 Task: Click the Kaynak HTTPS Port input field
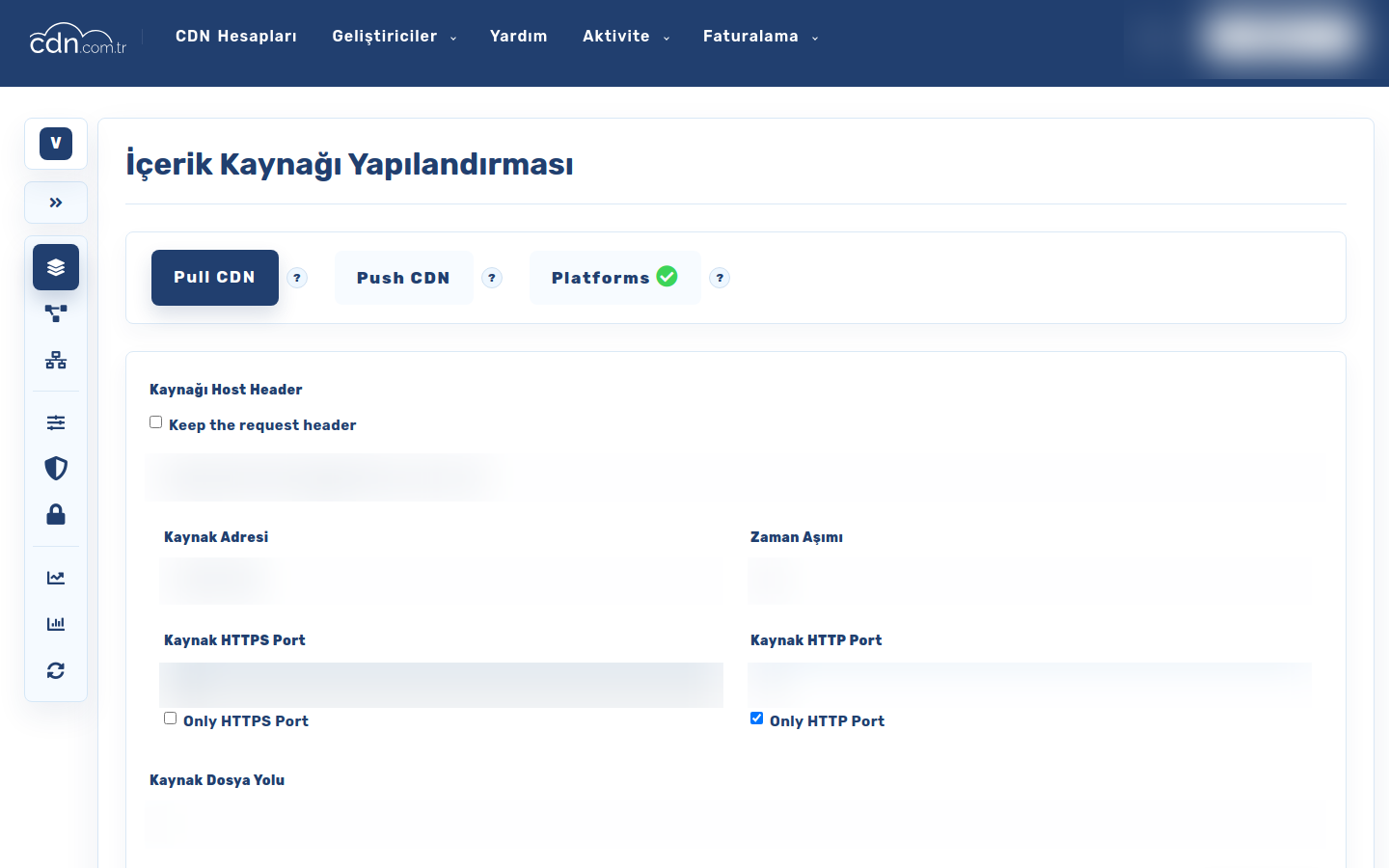441,685
